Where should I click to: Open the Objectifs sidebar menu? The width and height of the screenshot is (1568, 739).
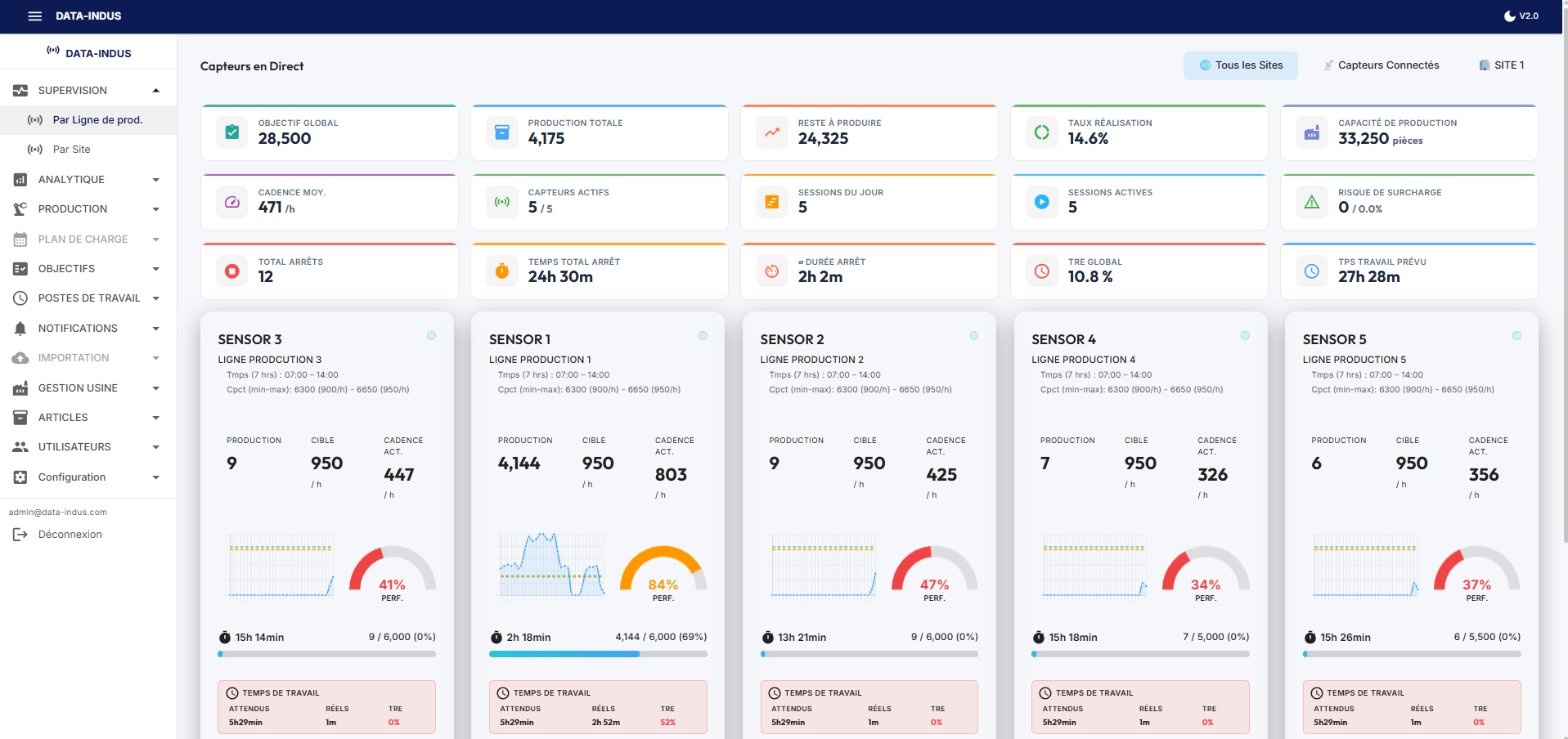[88, 268]
